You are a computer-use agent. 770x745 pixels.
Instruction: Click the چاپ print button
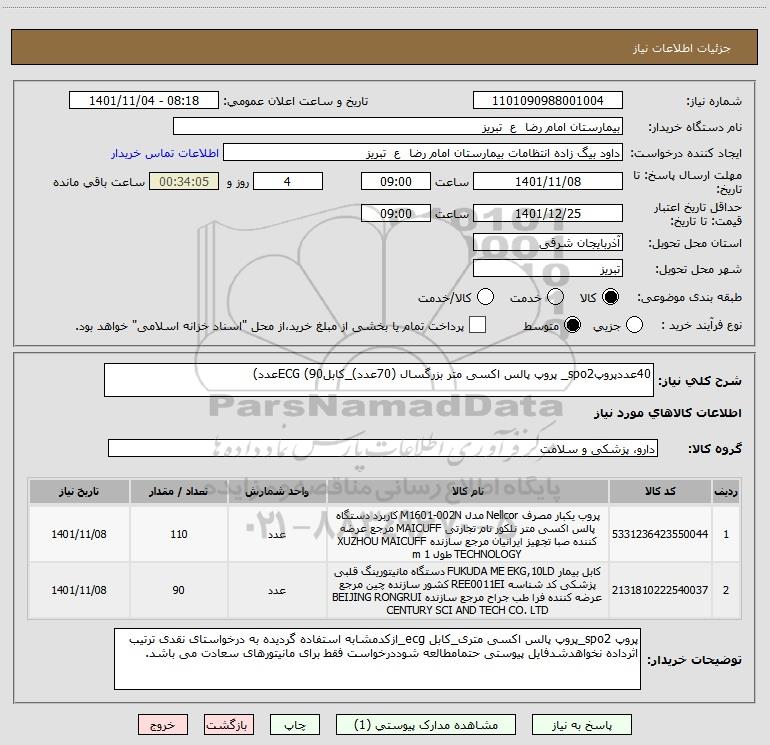(x=295, y=725)
